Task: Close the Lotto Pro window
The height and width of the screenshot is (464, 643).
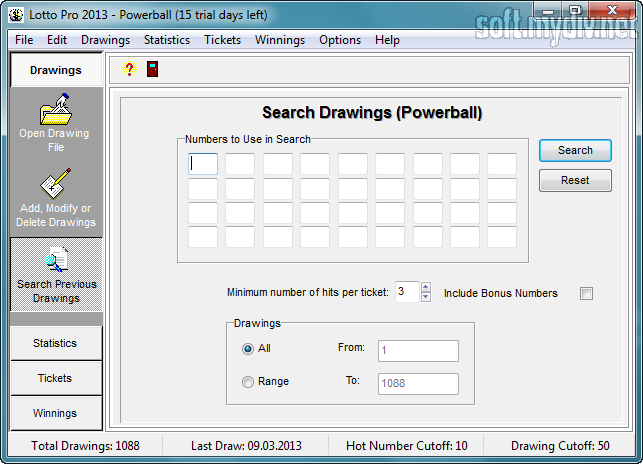Action: [612, 10]
